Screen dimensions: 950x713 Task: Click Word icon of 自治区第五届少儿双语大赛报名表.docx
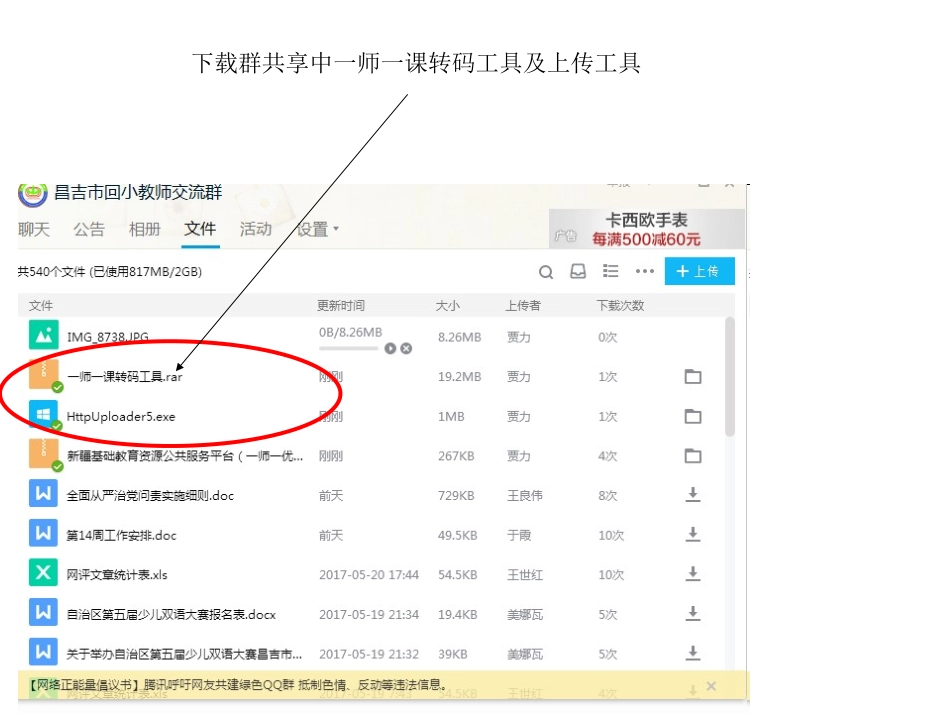pos(44,612)
